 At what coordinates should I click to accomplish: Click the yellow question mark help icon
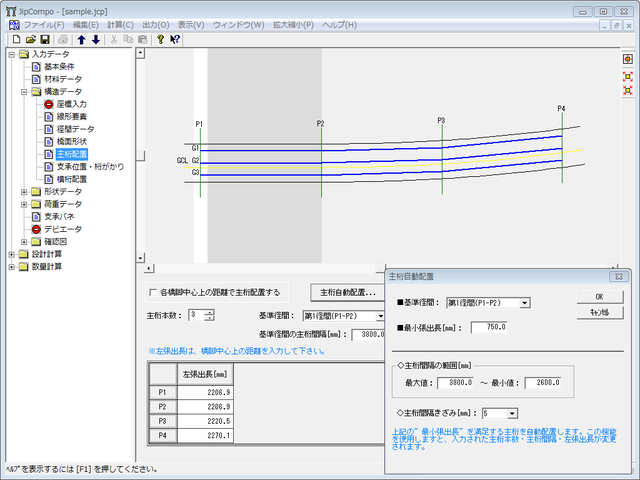point(160,39)
